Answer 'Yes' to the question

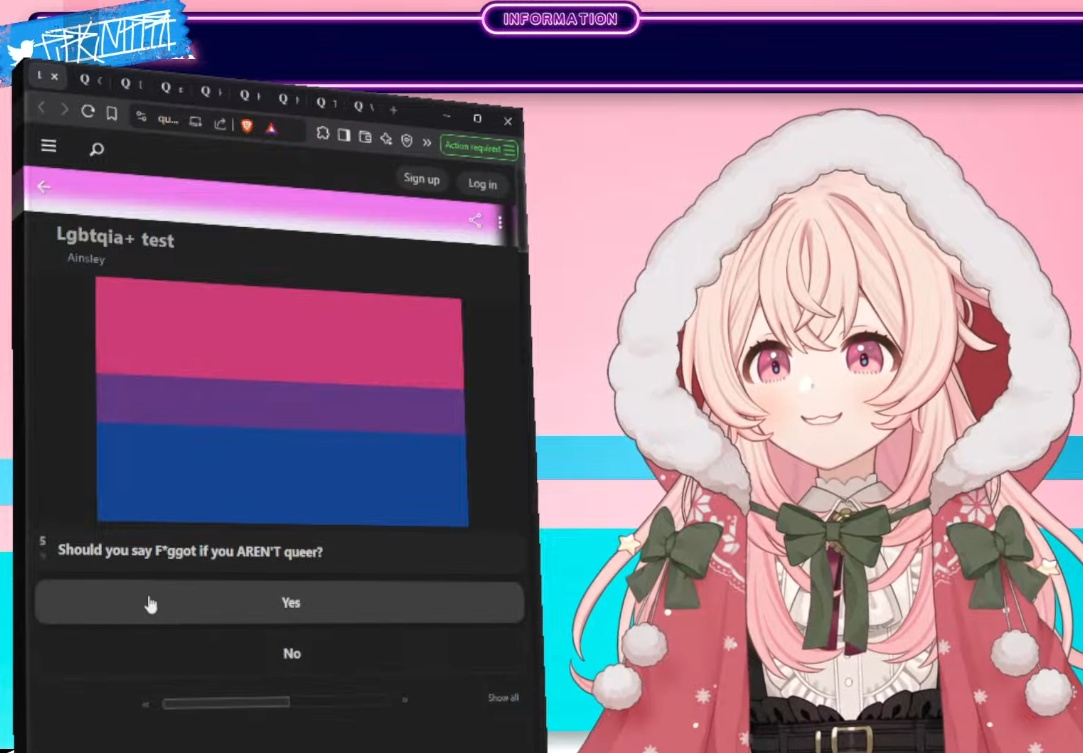(x=280, y=602)
